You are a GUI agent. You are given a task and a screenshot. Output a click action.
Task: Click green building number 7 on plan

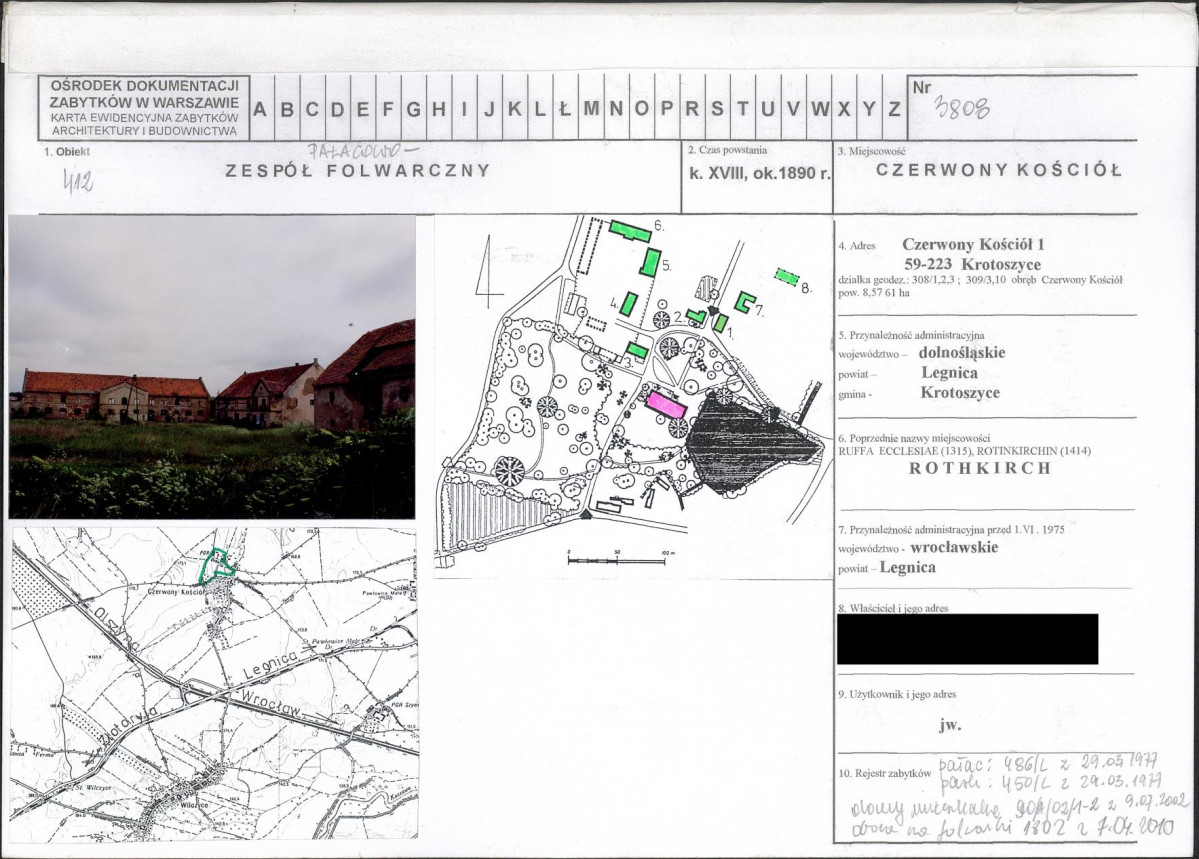click(x=744, y=301)
